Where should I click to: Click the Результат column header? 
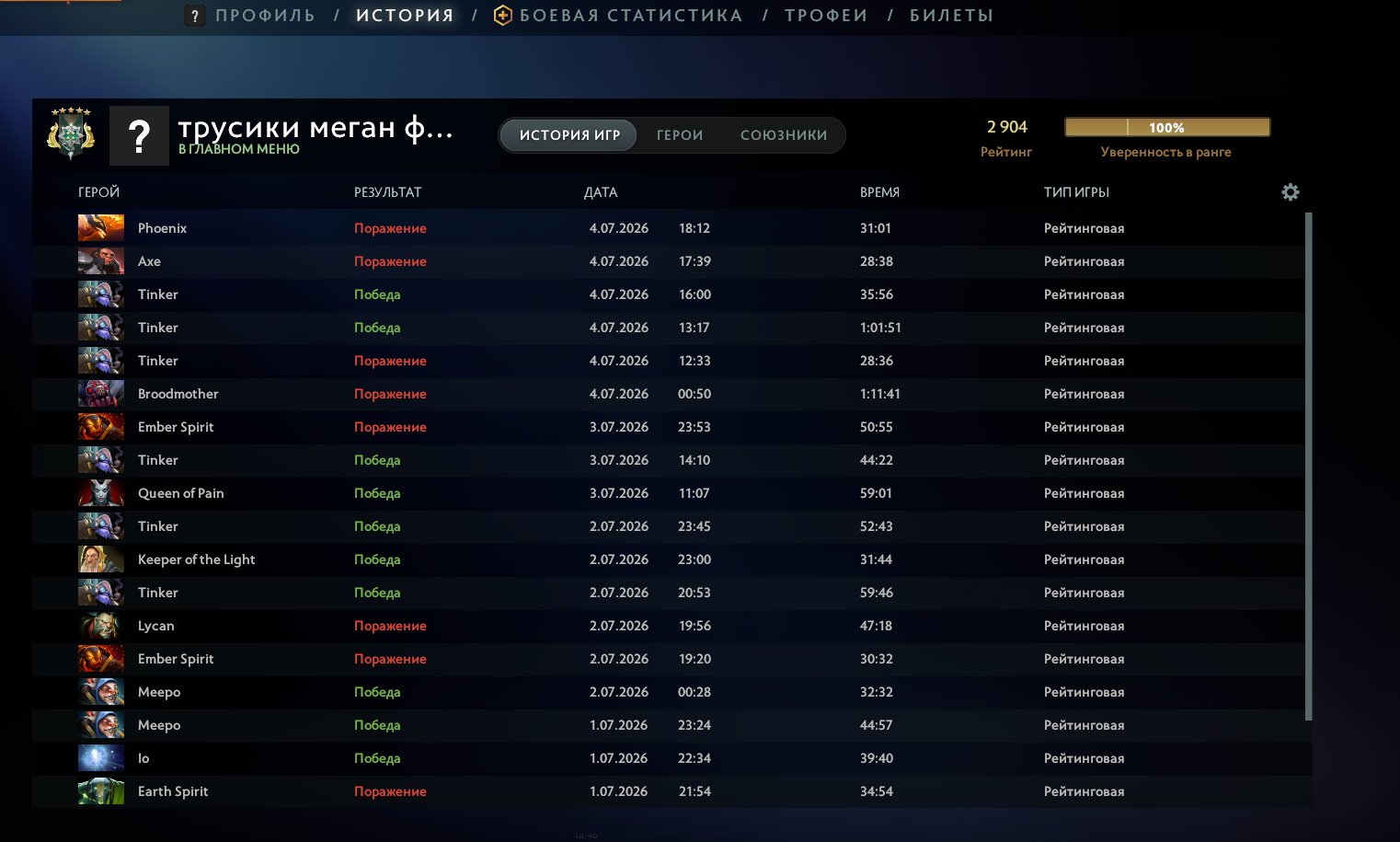(387, 192)
